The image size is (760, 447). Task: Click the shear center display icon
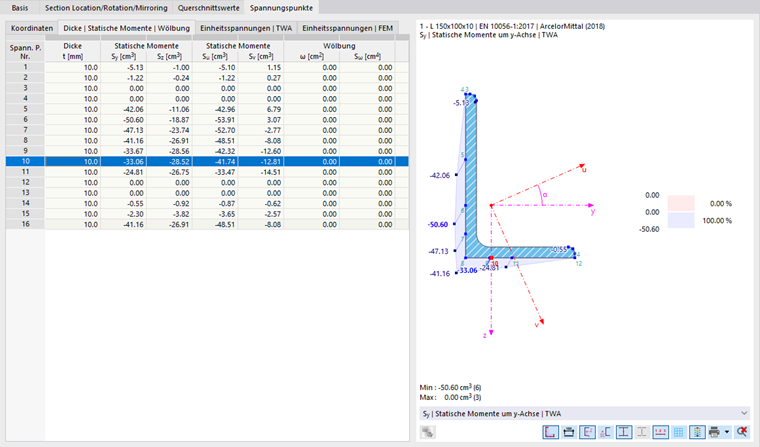pyautogui.click(x=605, y=431)
